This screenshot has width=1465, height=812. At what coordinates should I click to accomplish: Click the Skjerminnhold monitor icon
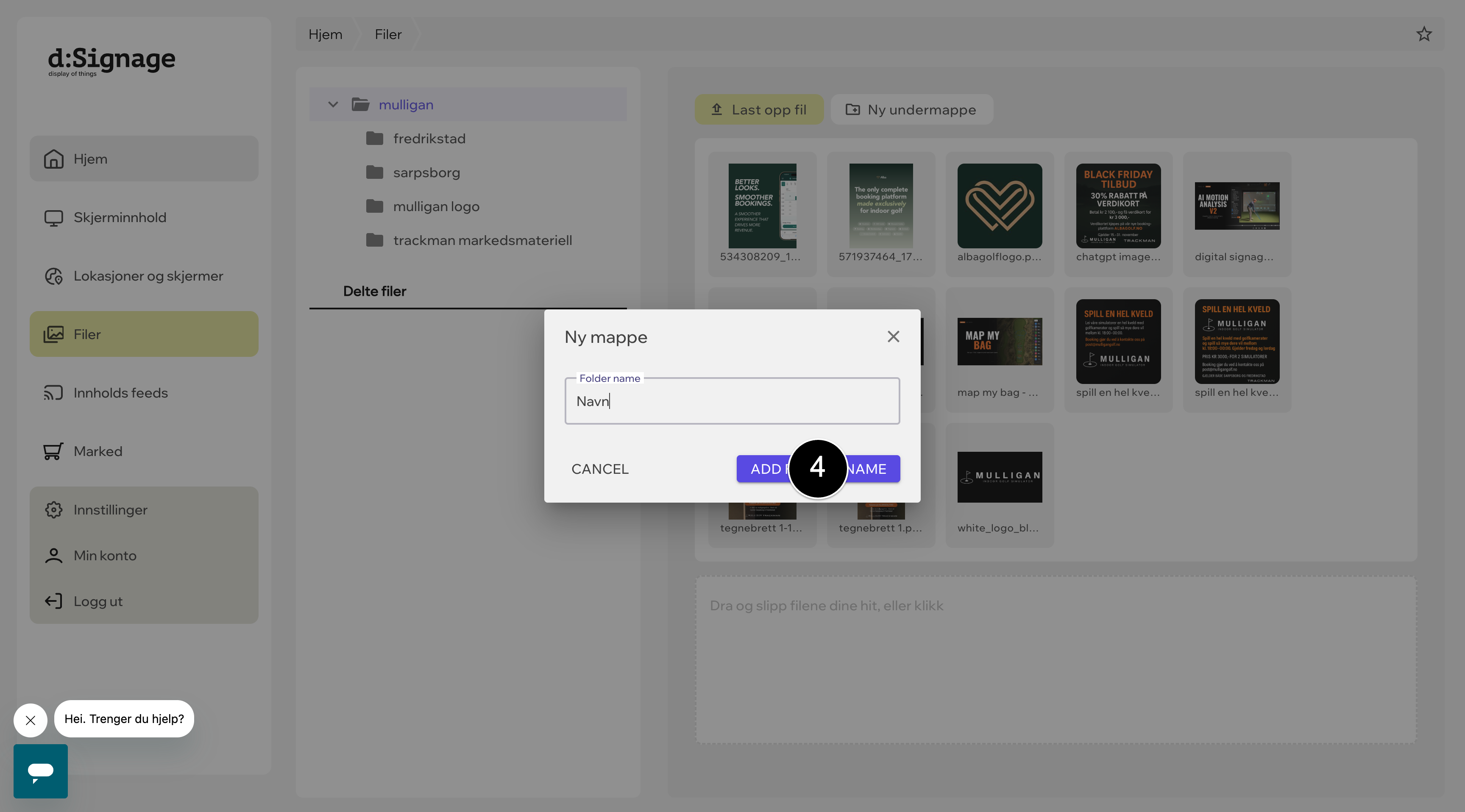tap(53, 218)
